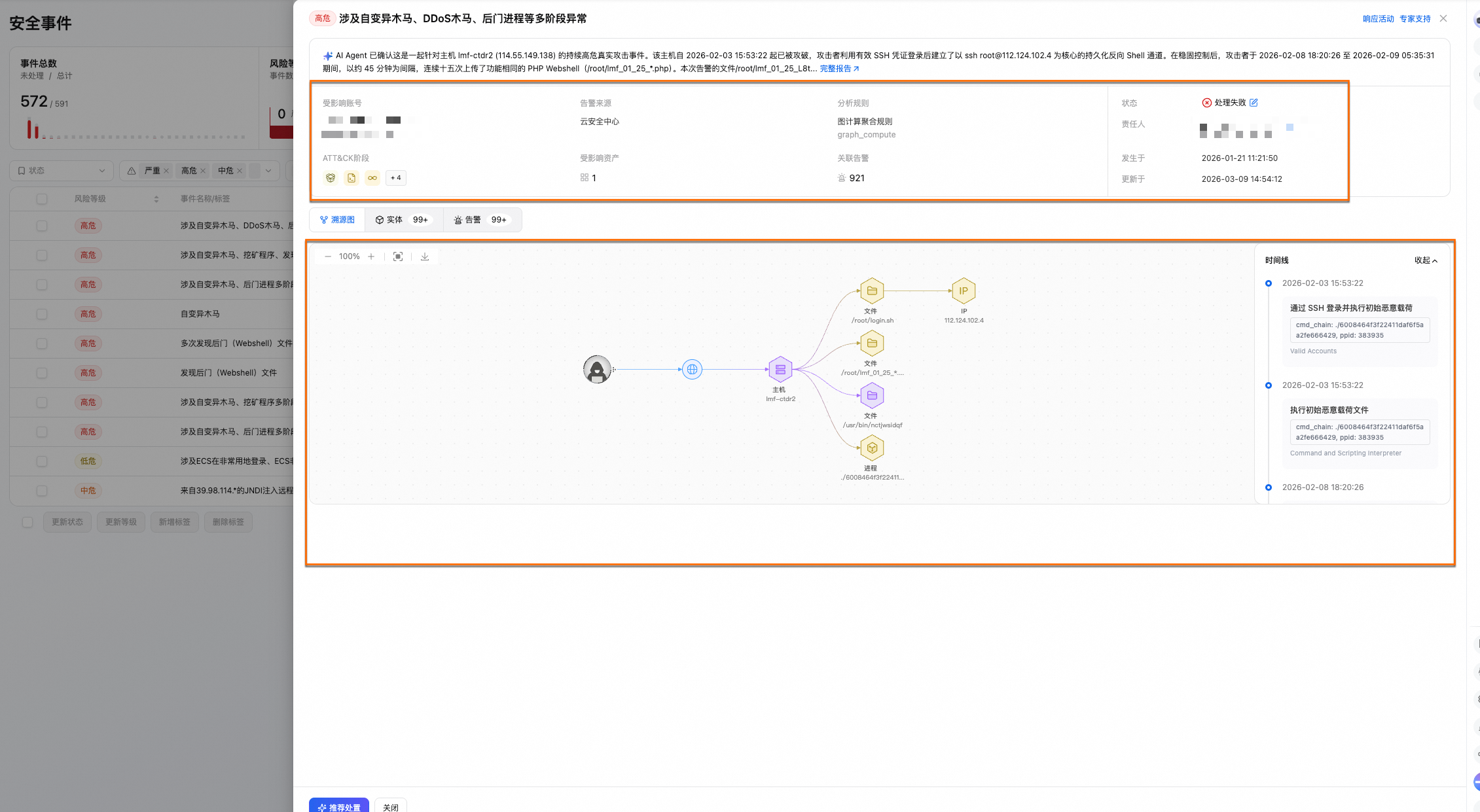Click the fit-to-screen graph icon
1480x812 pixels.
pos(398,256)
